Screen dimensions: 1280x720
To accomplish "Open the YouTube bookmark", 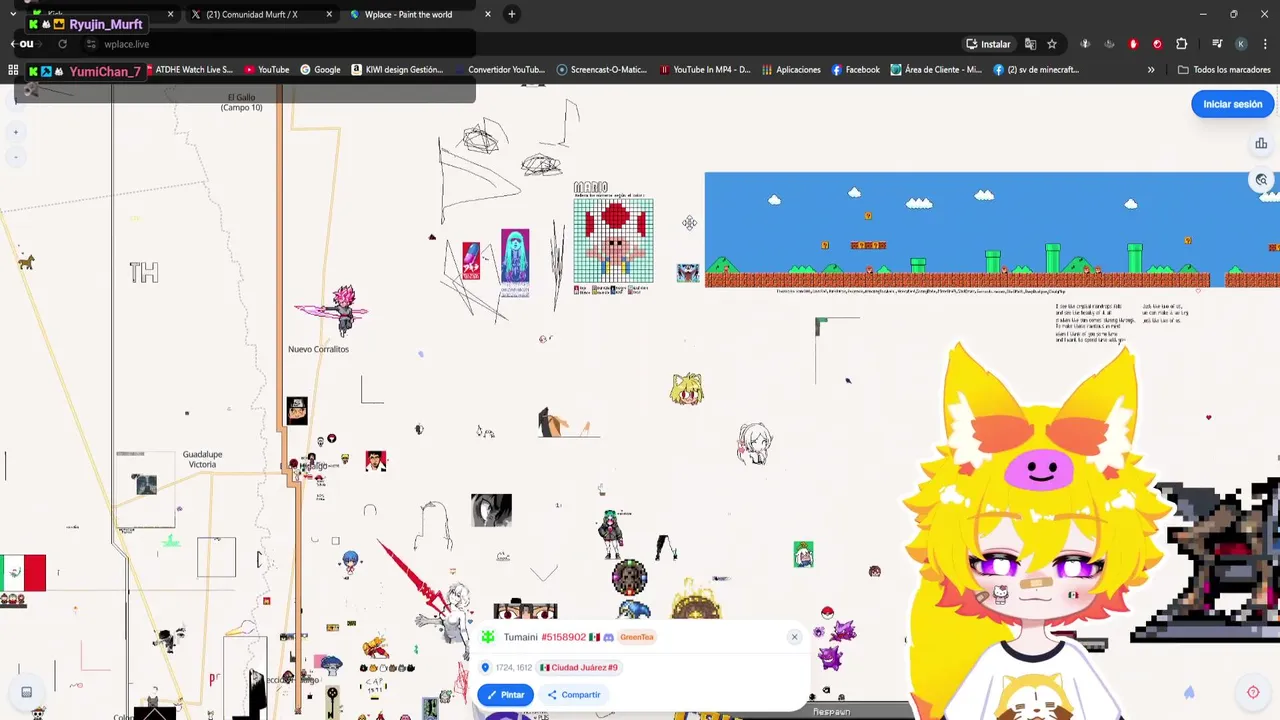I will (266, 70).
